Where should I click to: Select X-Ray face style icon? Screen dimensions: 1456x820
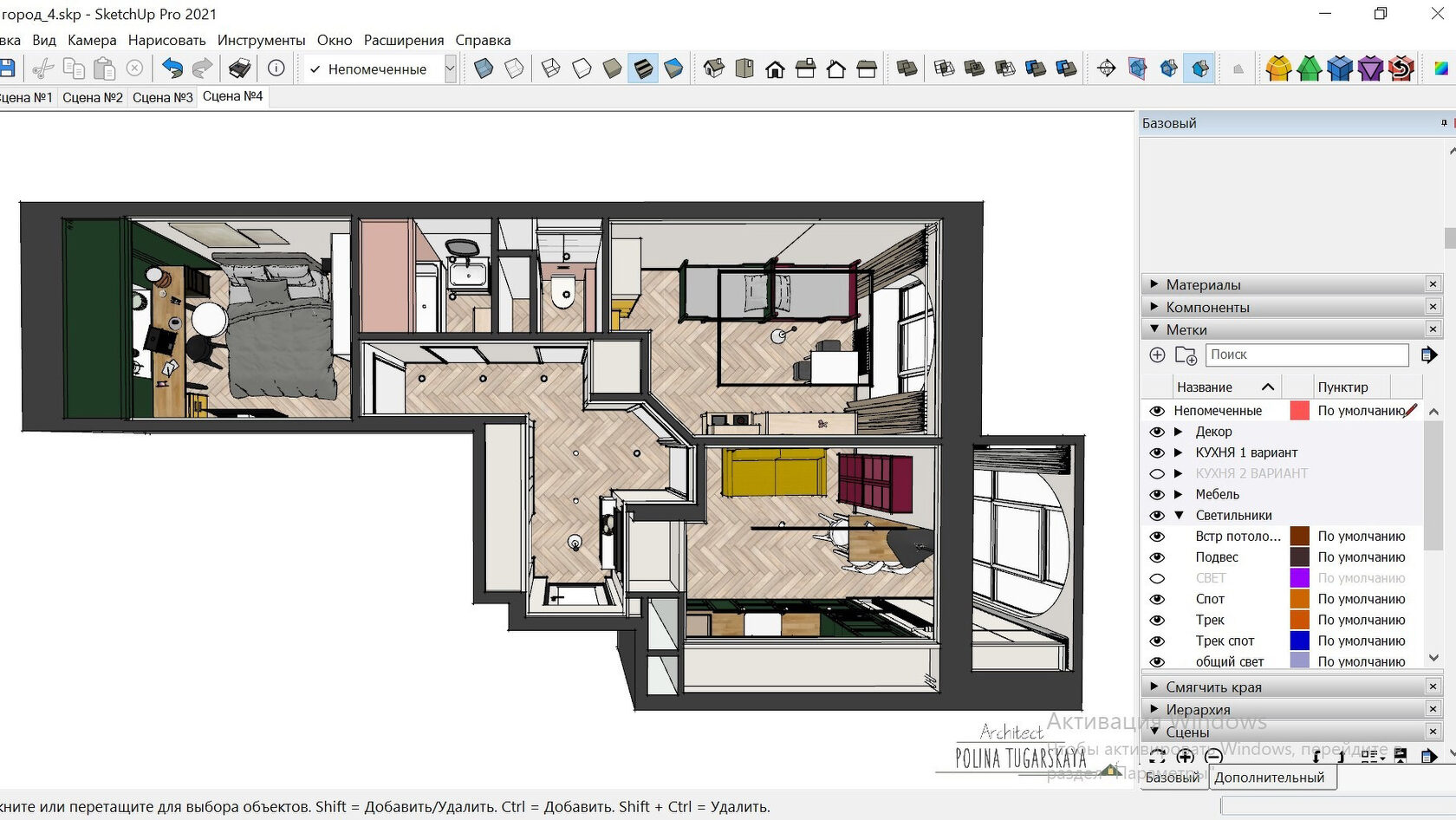(x=484, y=68)
